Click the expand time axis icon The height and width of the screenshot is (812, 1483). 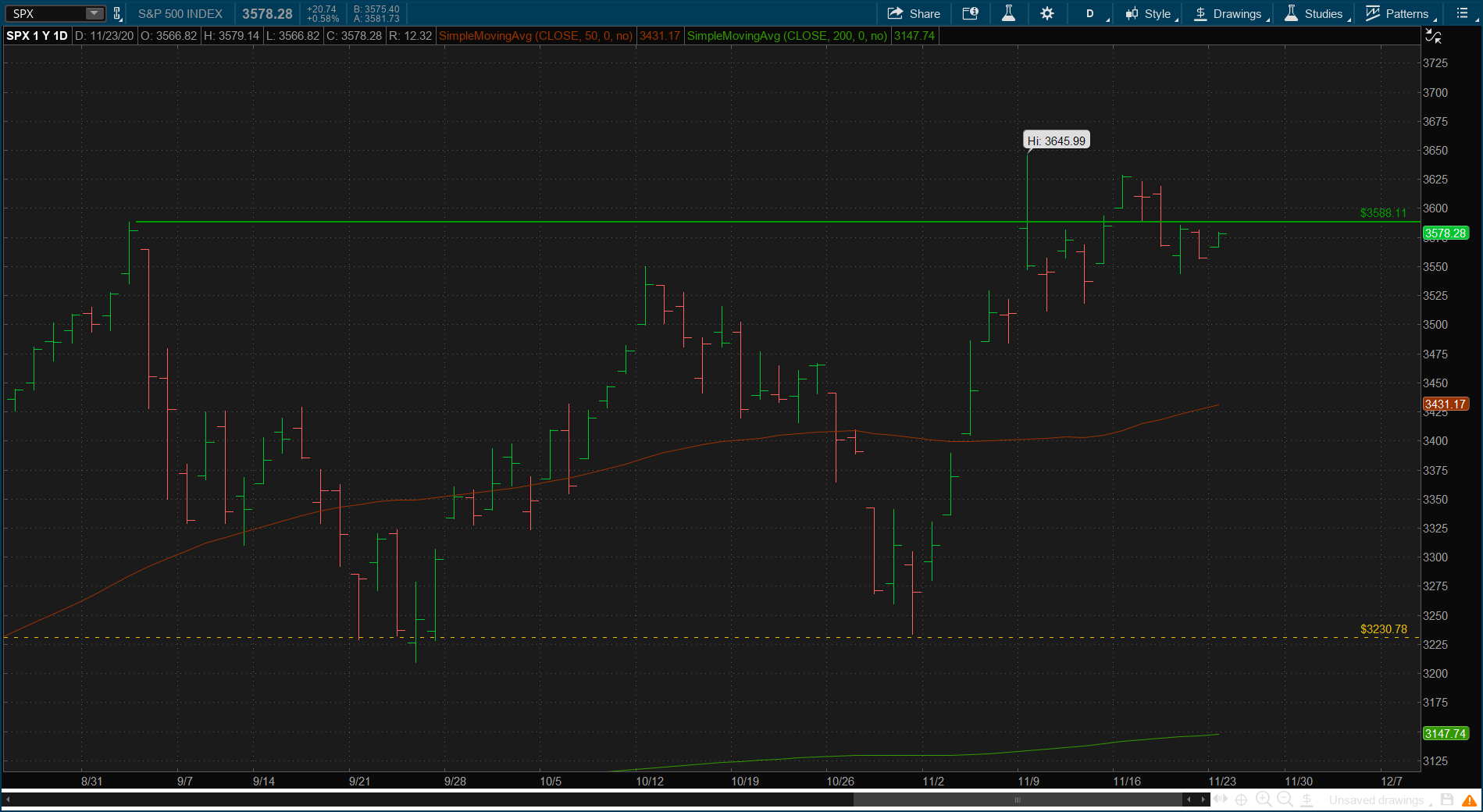(1221, 800)
